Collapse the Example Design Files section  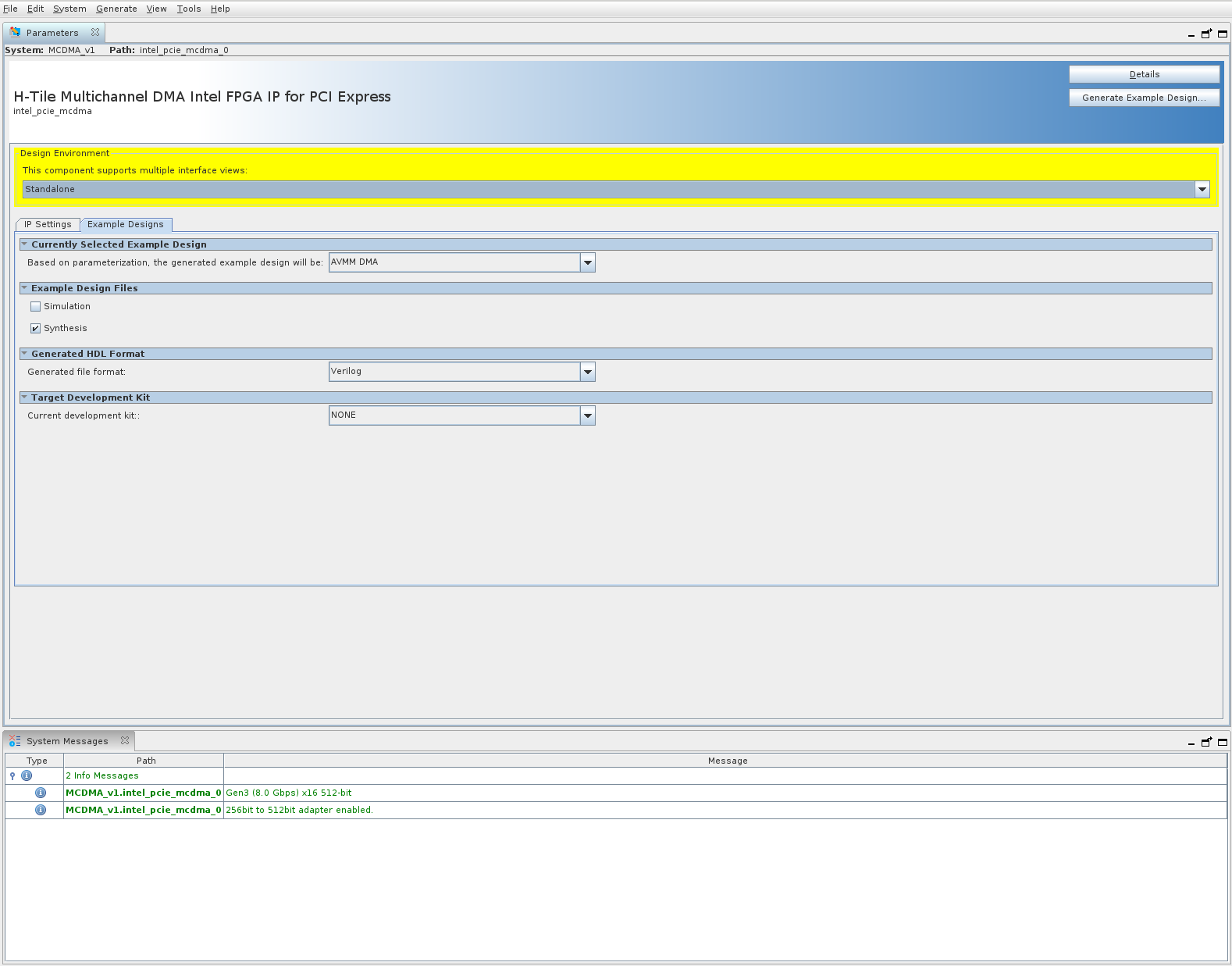click(24, 288)
